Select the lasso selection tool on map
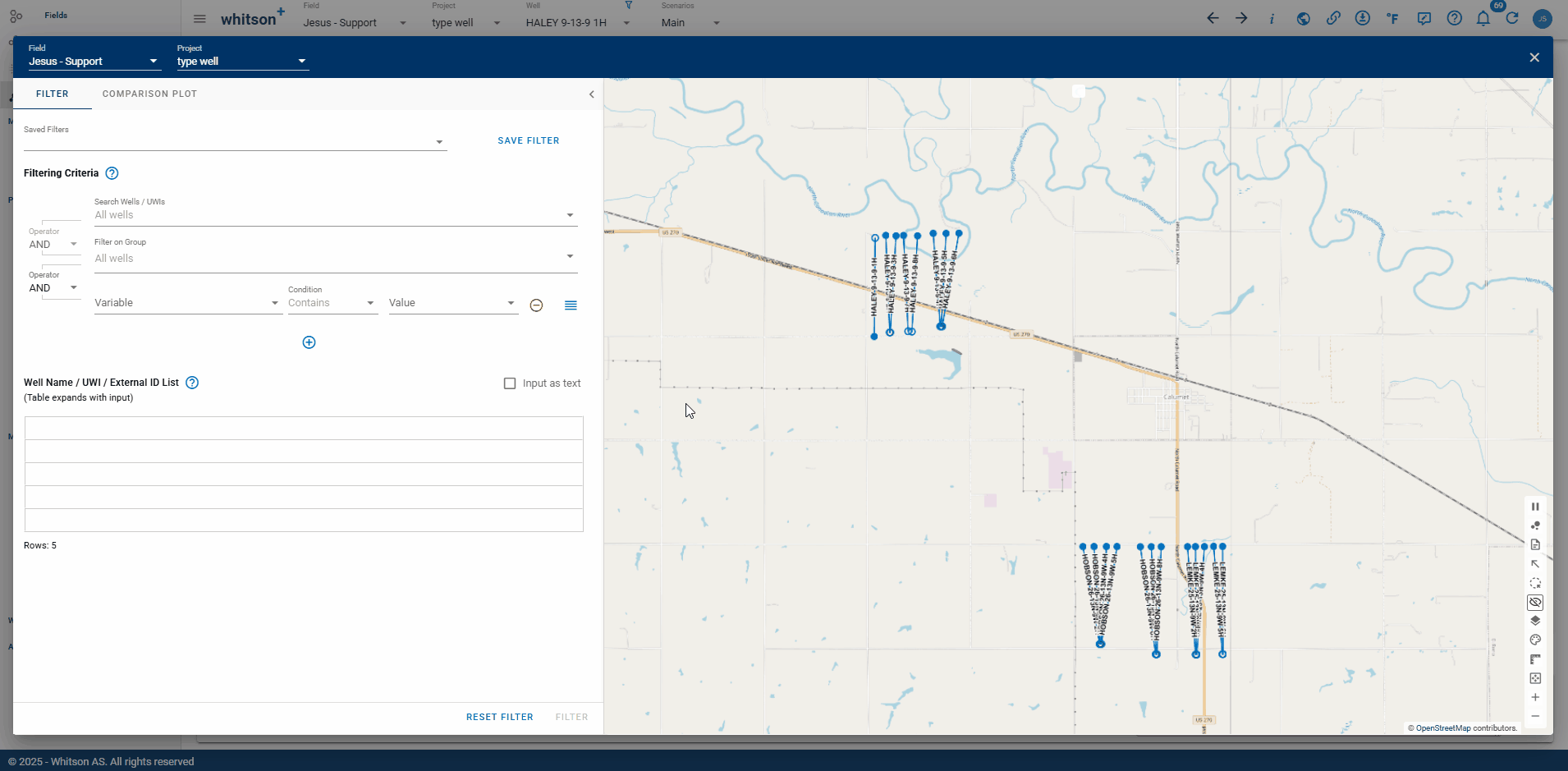The width and height of the screenshot is (1568, 771). [1535, 583]
